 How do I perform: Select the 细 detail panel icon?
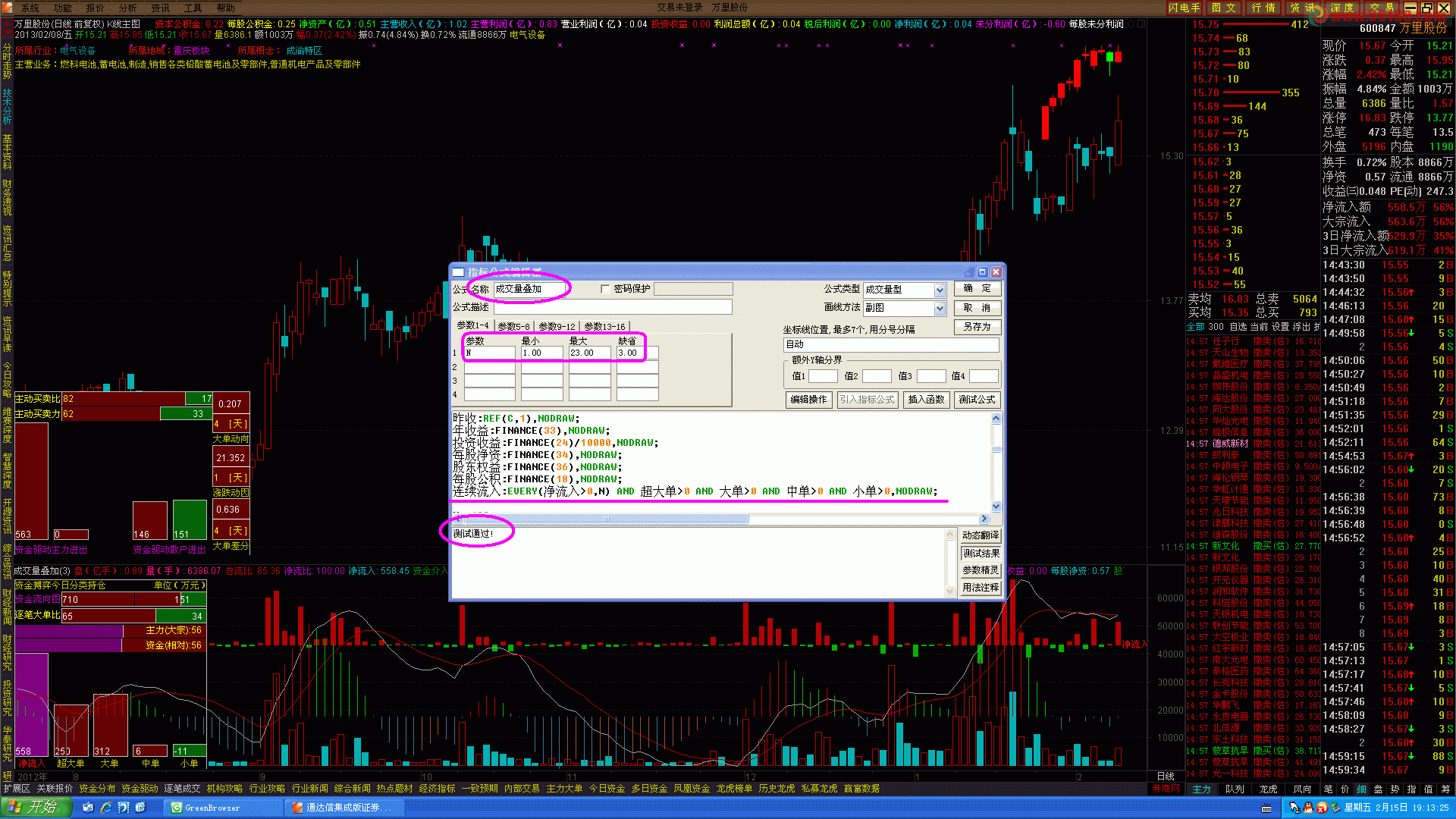point(1362,789)
